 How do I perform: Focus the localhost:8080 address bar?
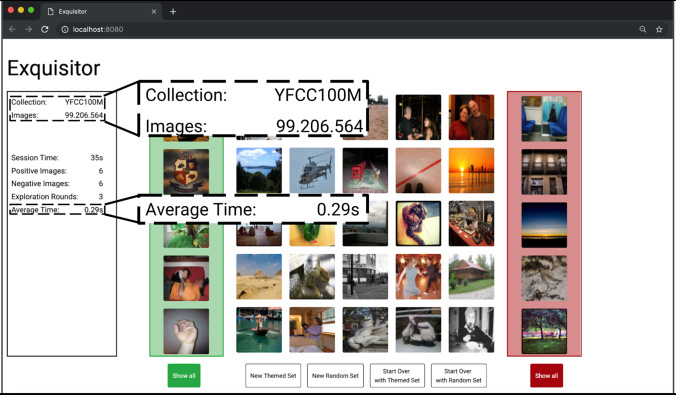[345, 29]
